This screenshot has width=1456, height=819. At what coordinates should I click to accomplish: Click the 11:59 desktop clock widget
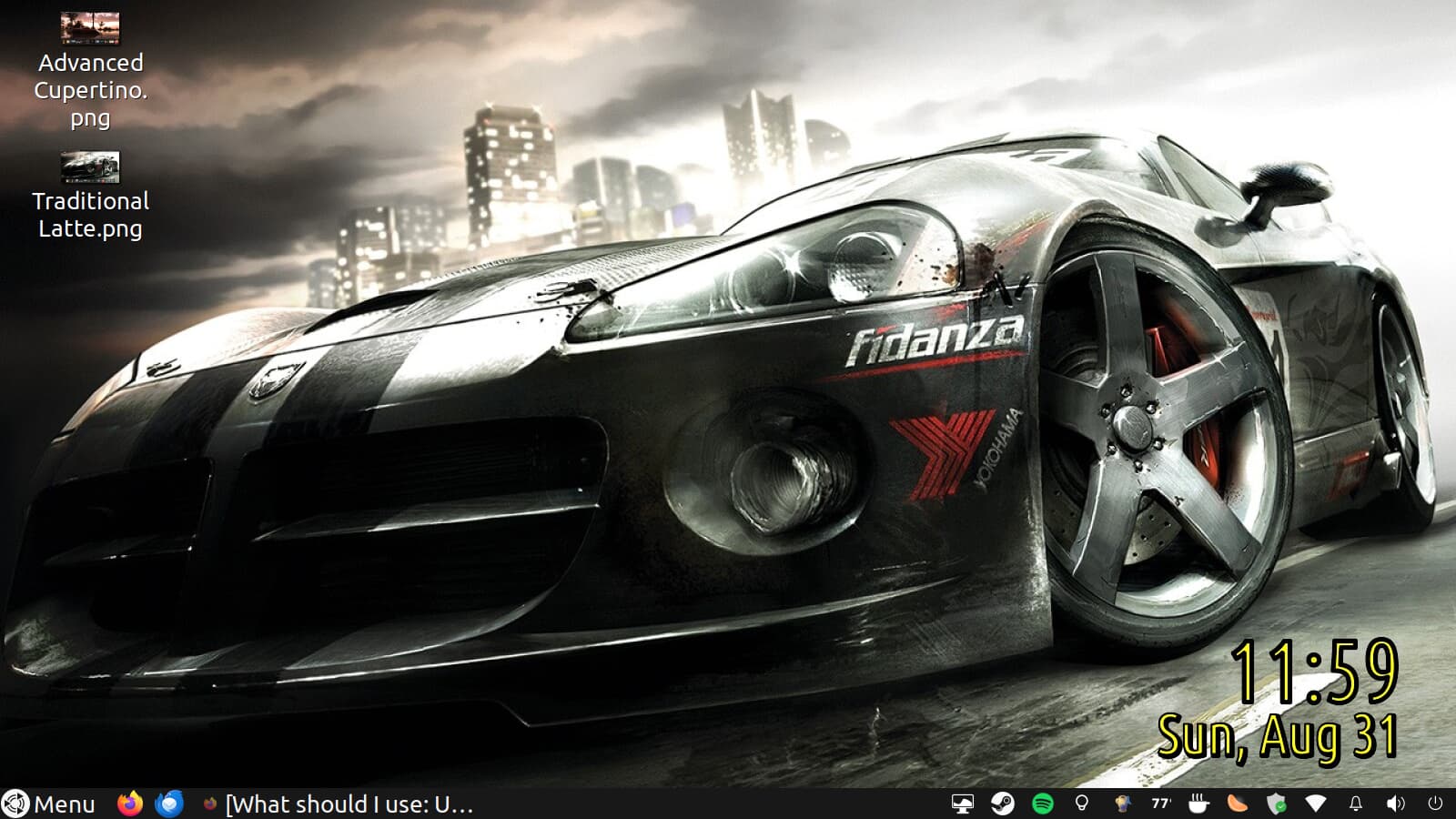click(x=1313, y=672)
